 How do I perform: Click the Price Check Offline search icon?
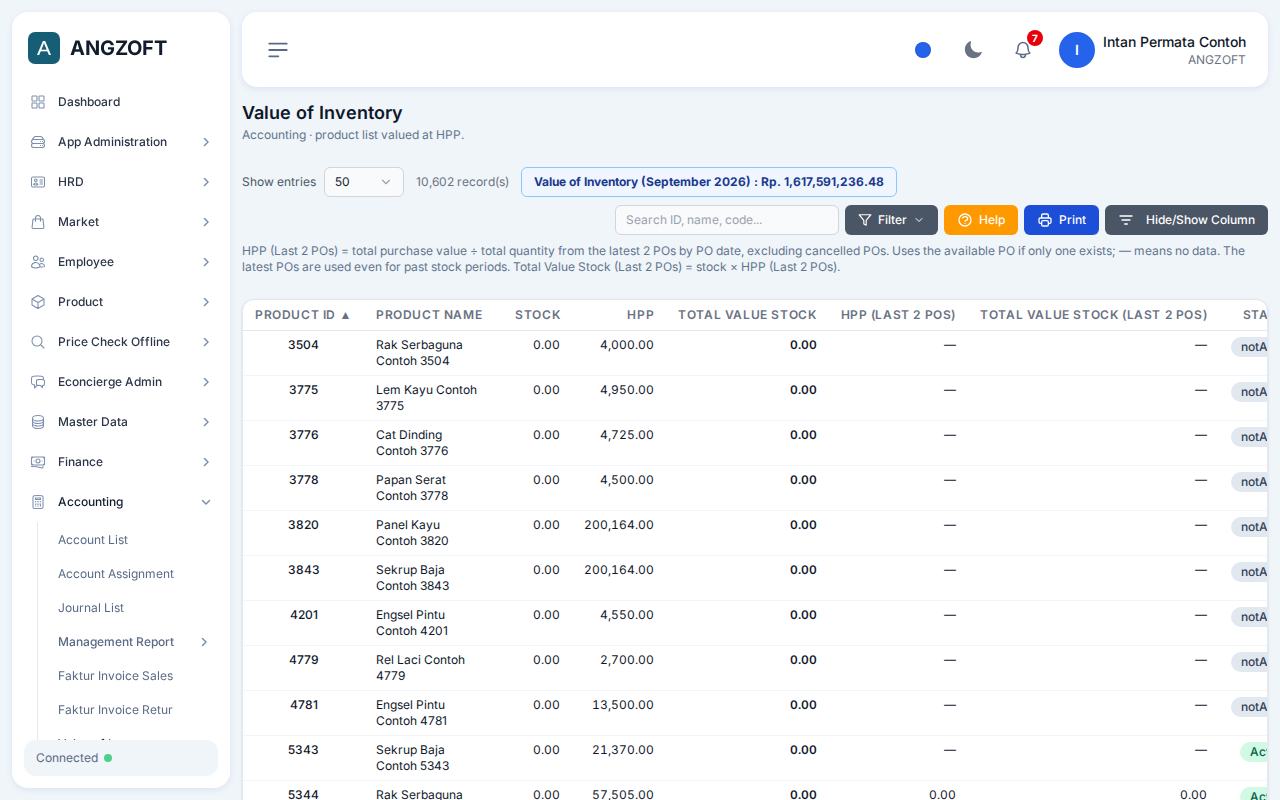pos(38,342)
